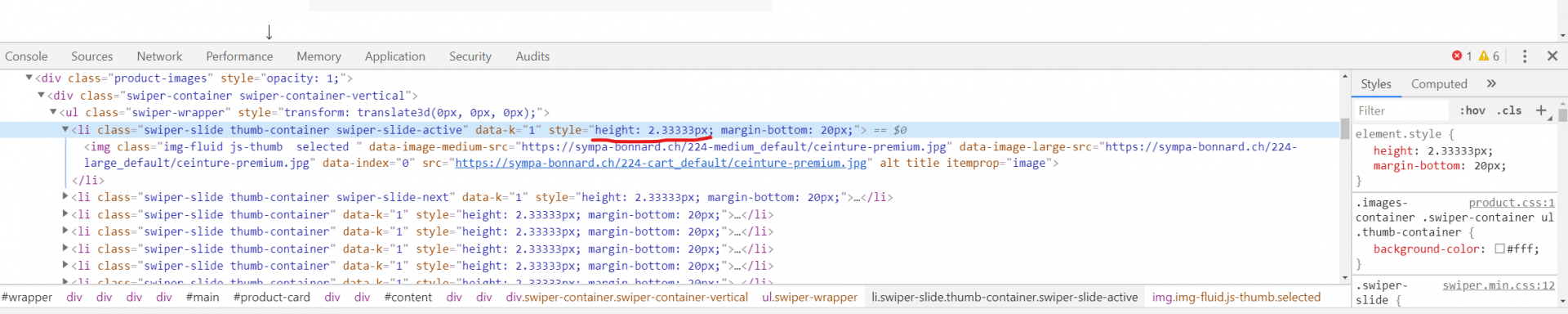The width and height of the screenshot is (1568, 314).
Task: Open the product.css:1 source link
Action: pos(1512,203)
